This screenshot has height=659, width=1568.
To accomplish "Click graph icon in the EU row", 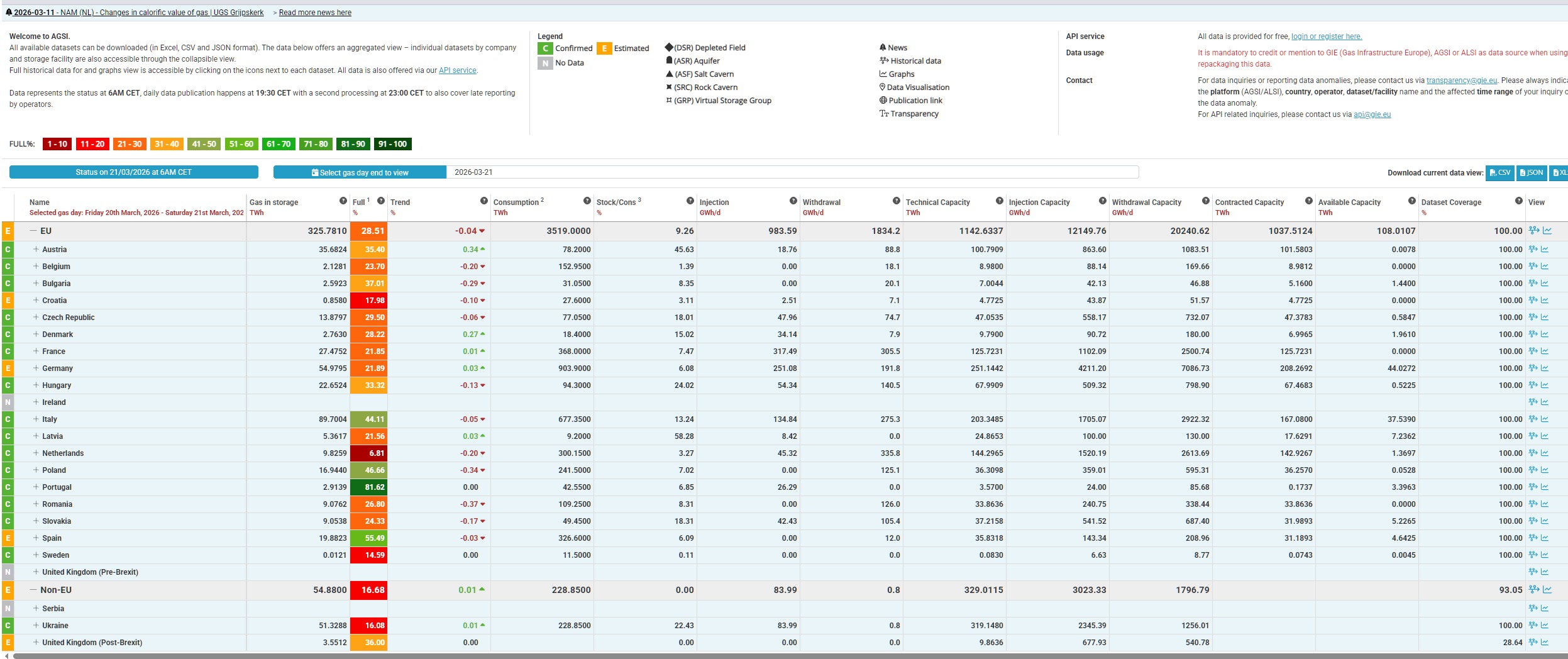I will click(x=1547, y=231).
